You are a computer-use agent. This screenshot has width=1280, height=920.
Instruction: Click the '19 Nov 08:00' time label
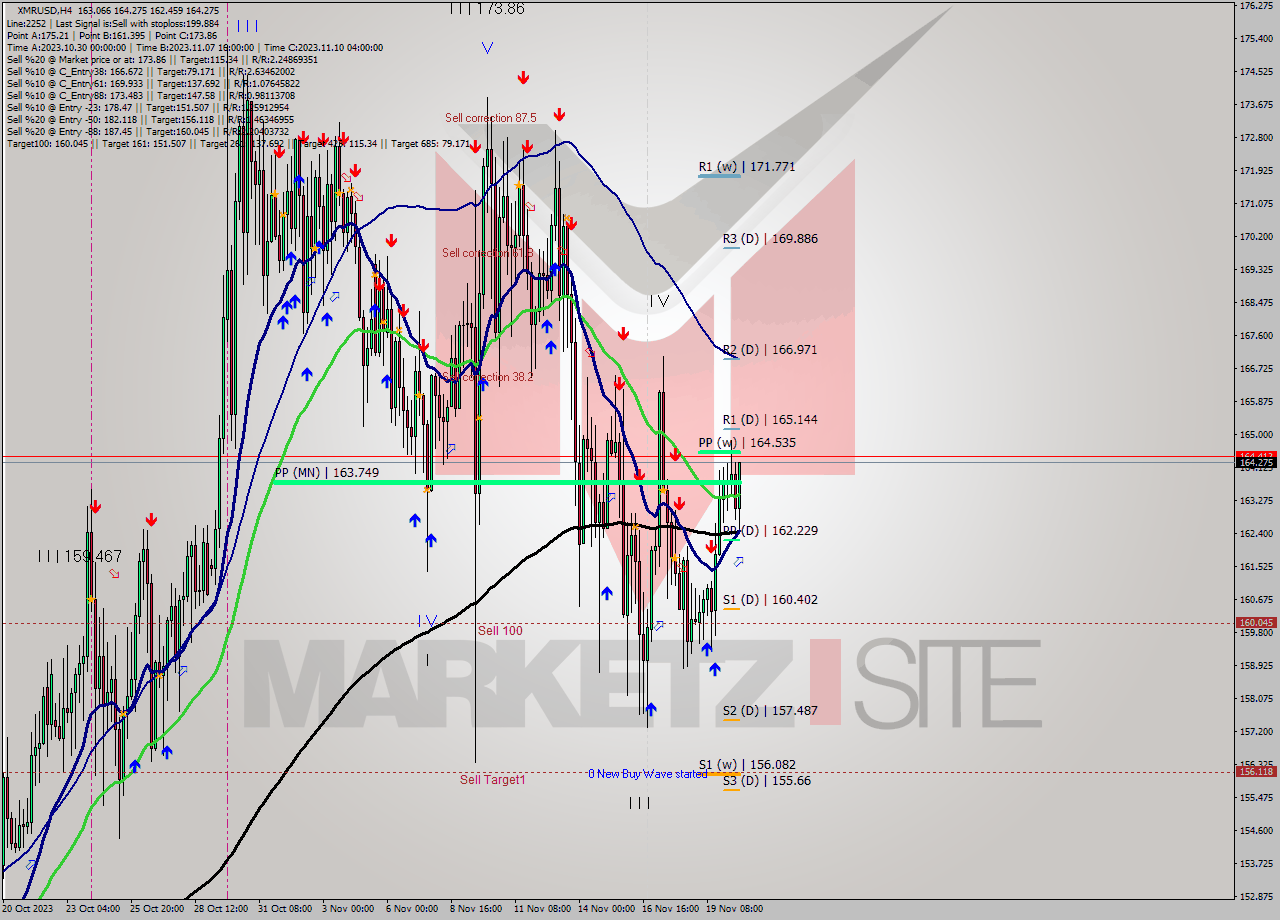(735, 909)
